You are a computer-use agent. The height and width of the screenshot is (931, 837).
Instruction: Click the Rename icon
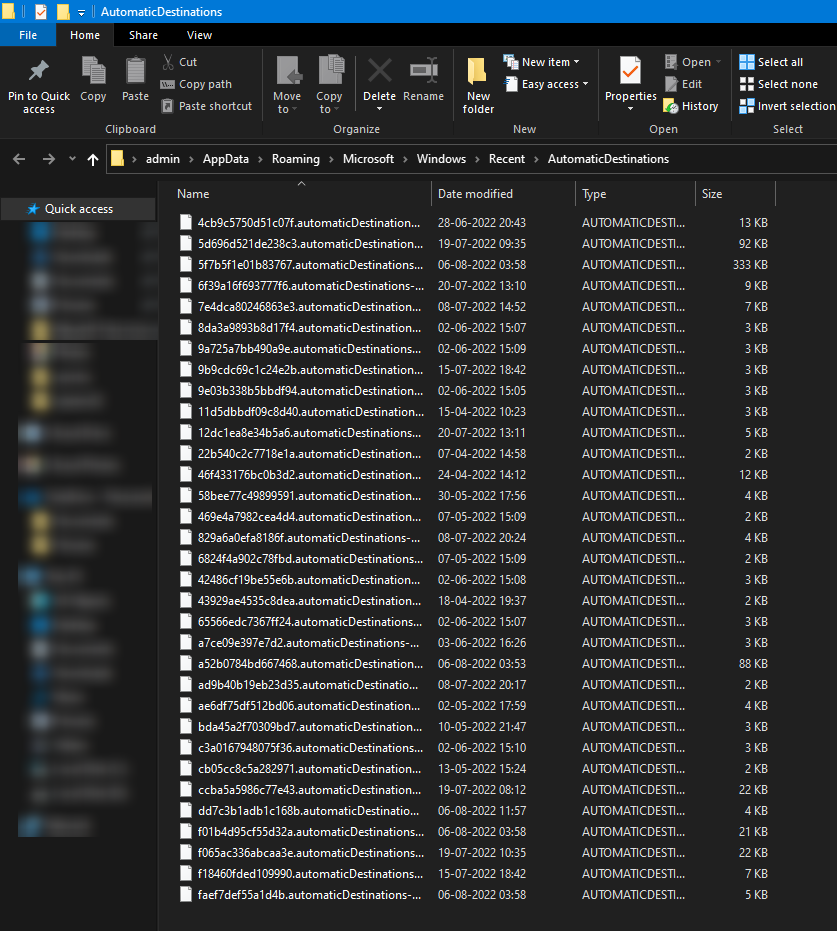pyautogui.click(x=424, y=71)
